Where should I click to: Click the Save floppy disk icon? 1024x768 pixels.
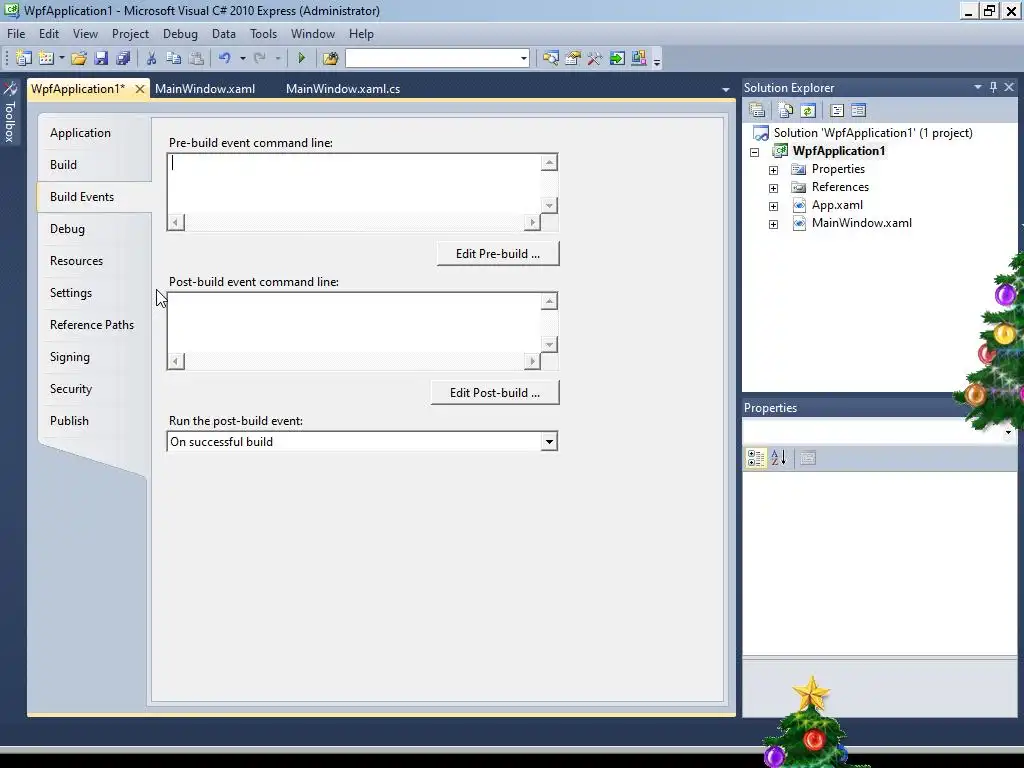click(x=101, y=58)
